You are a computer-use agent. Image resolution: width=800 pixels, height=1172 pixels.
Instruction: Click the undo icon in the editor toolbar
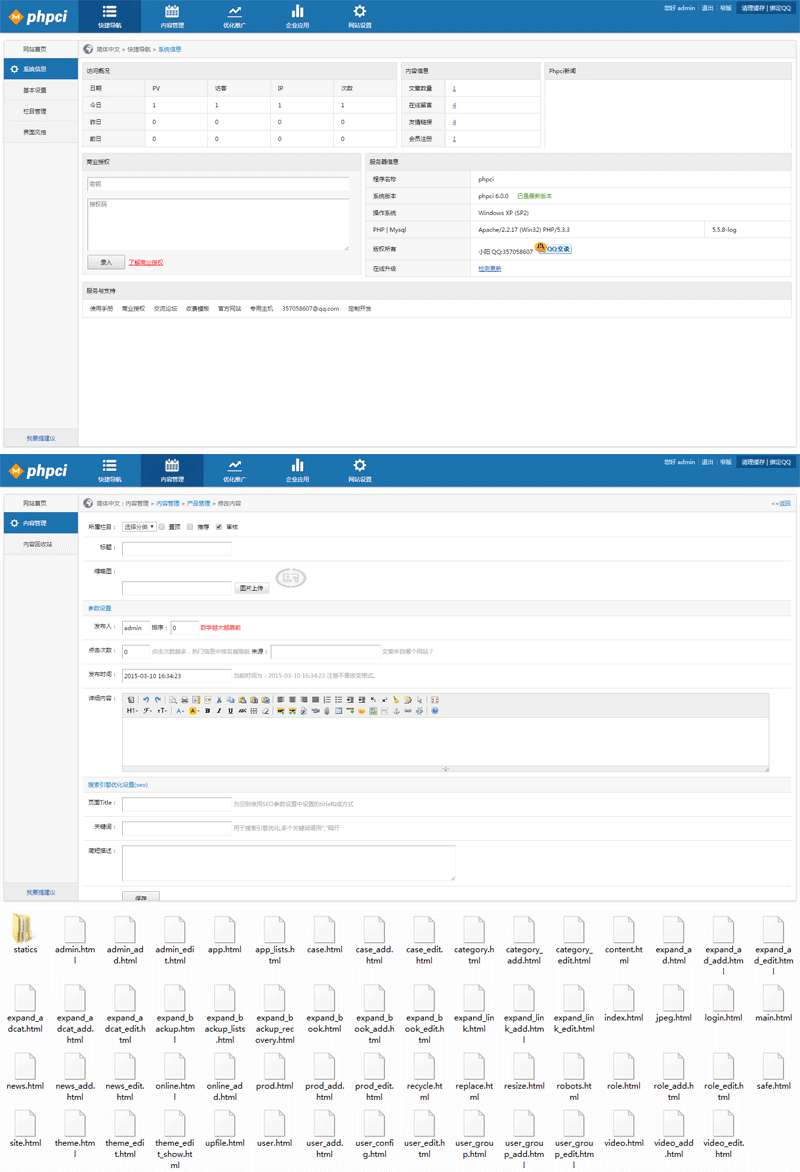coord(146,699)
